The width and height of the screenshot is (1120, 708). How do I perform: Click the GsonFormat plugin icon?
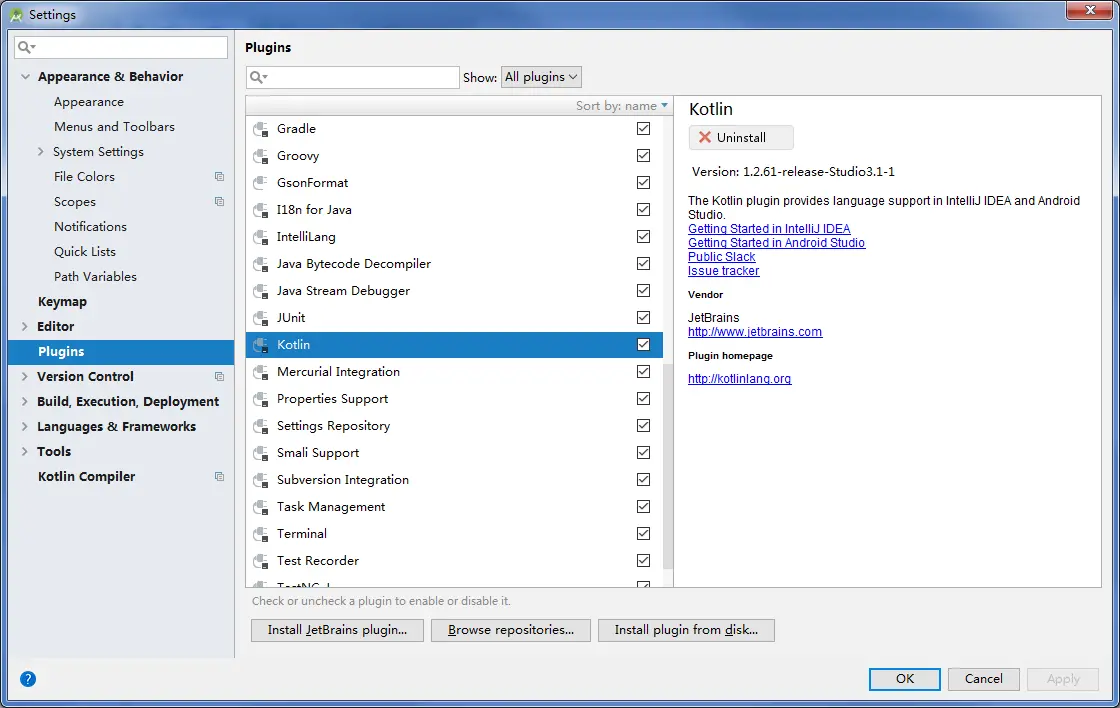coord(261,183)
